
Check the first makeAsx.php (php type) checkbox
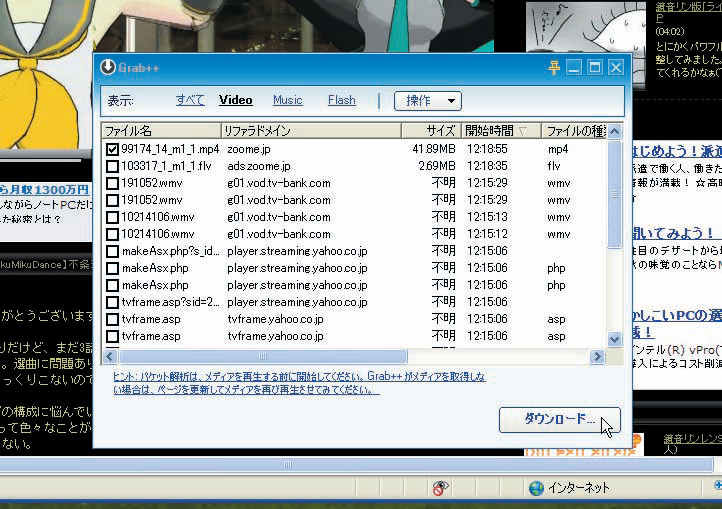[112, 268]
